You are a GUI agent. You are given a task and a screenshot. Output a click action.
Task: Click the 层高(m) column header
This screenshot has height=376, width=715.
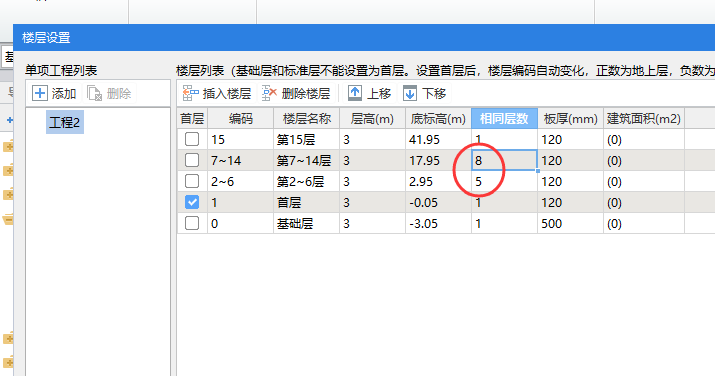[372, 118]
